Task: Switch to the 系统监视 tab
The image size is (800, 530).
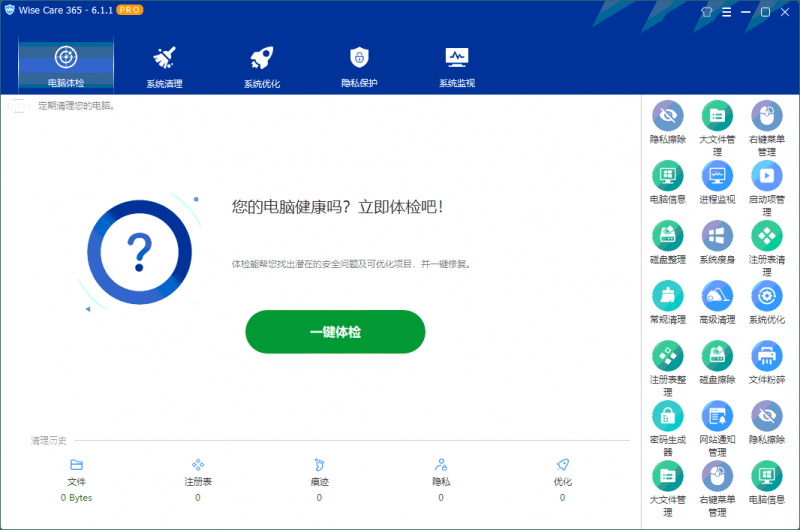Action: click(457, 67)
